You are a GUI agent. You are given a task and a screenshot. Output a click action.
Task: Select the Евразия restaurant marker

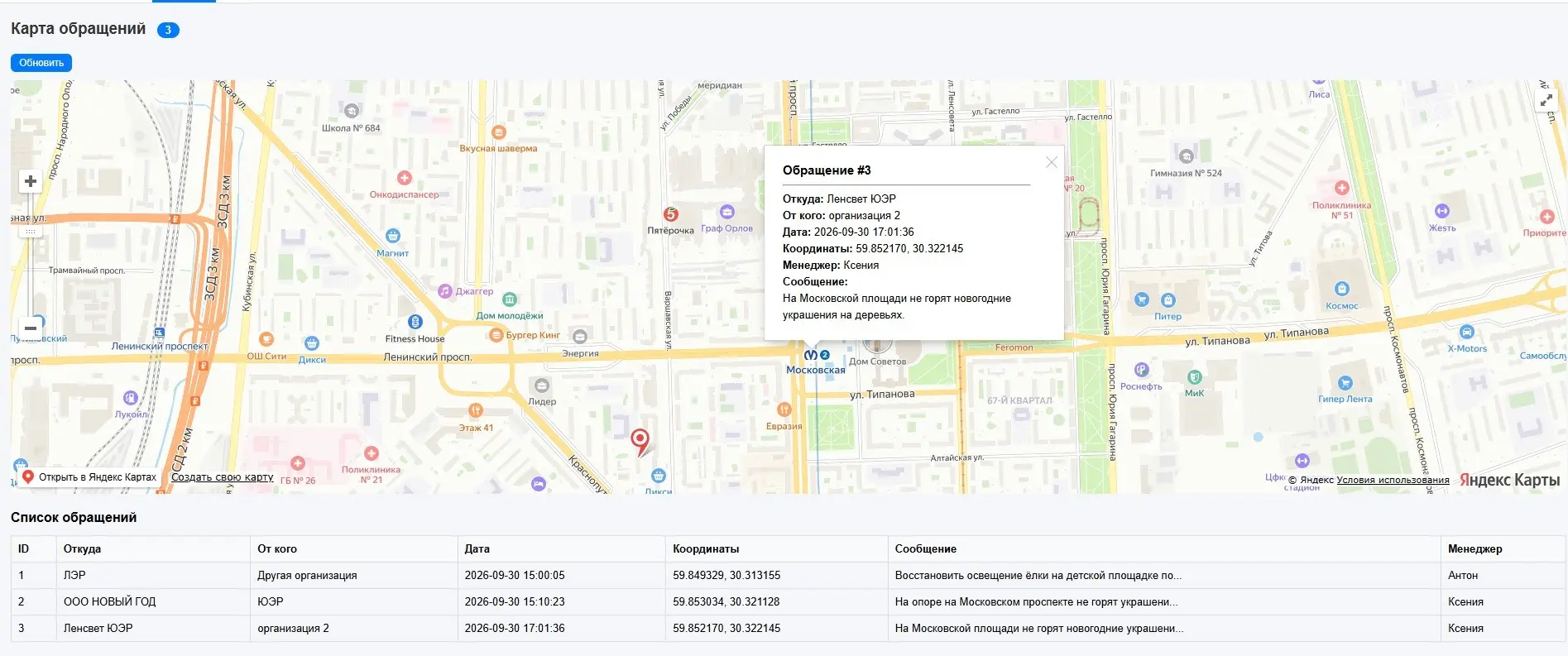(784, 409)
